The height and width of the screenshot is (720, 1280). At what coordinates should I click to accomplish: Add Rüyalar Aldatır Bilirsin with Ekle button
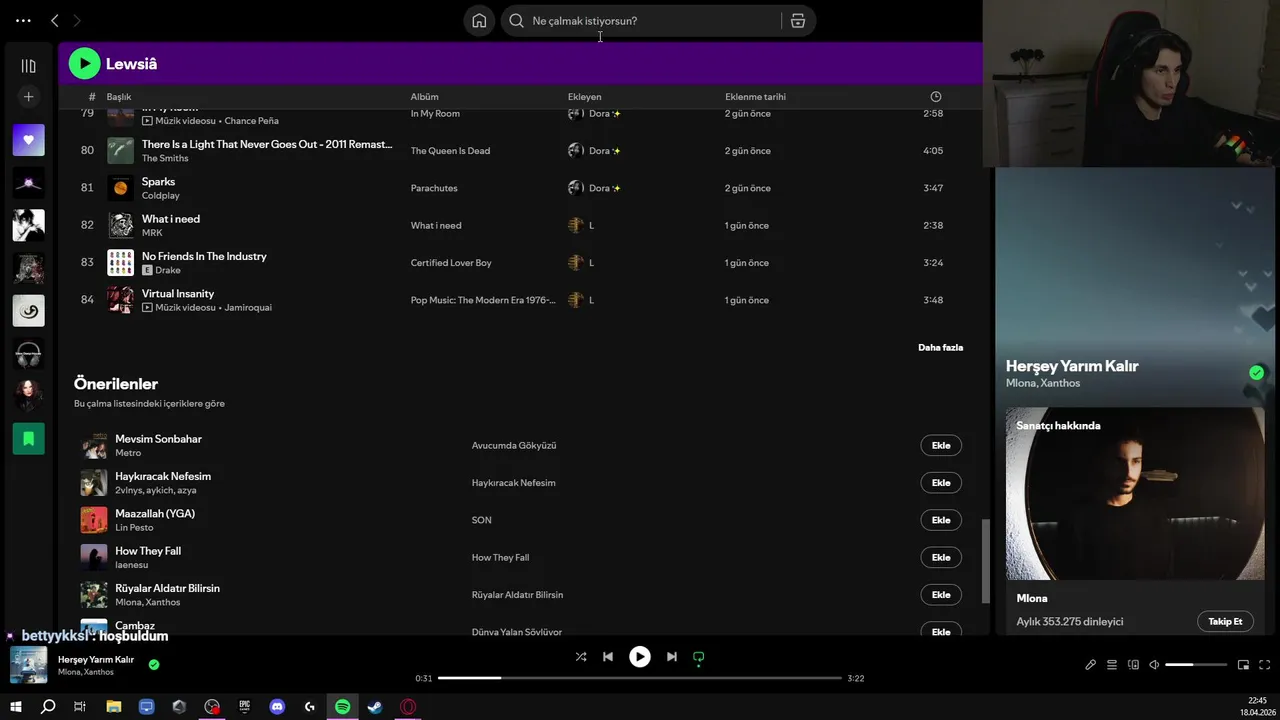coord(941,595)
